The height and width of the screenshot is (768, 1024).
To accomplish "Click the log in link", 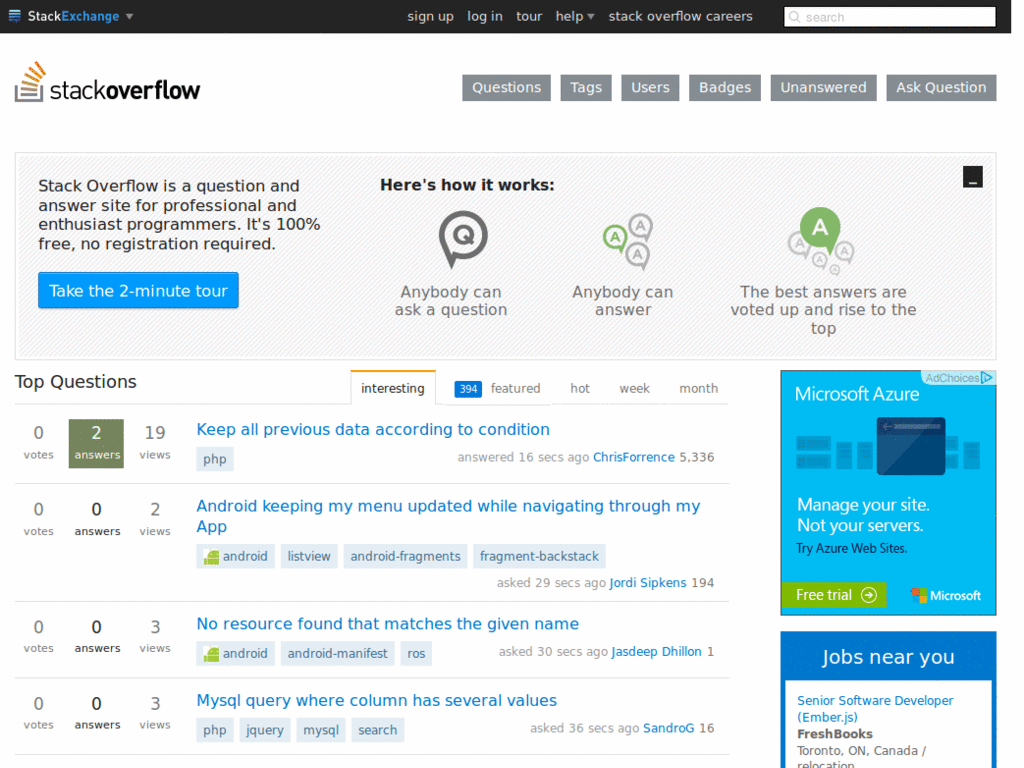I will pyautogui.click(x=485, y=16).
